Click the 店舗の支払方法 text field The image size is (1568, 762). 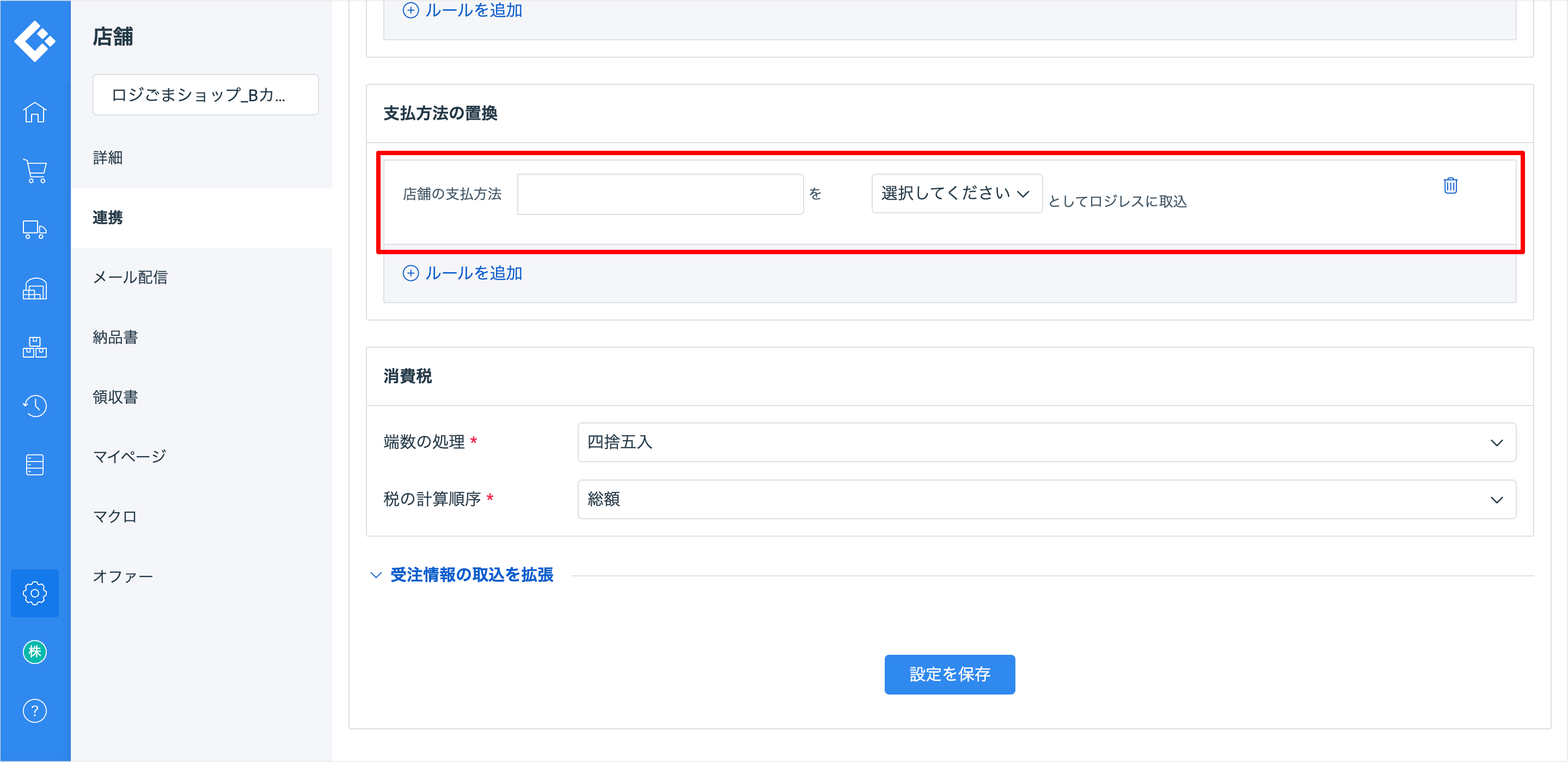(x=660, y=195)
